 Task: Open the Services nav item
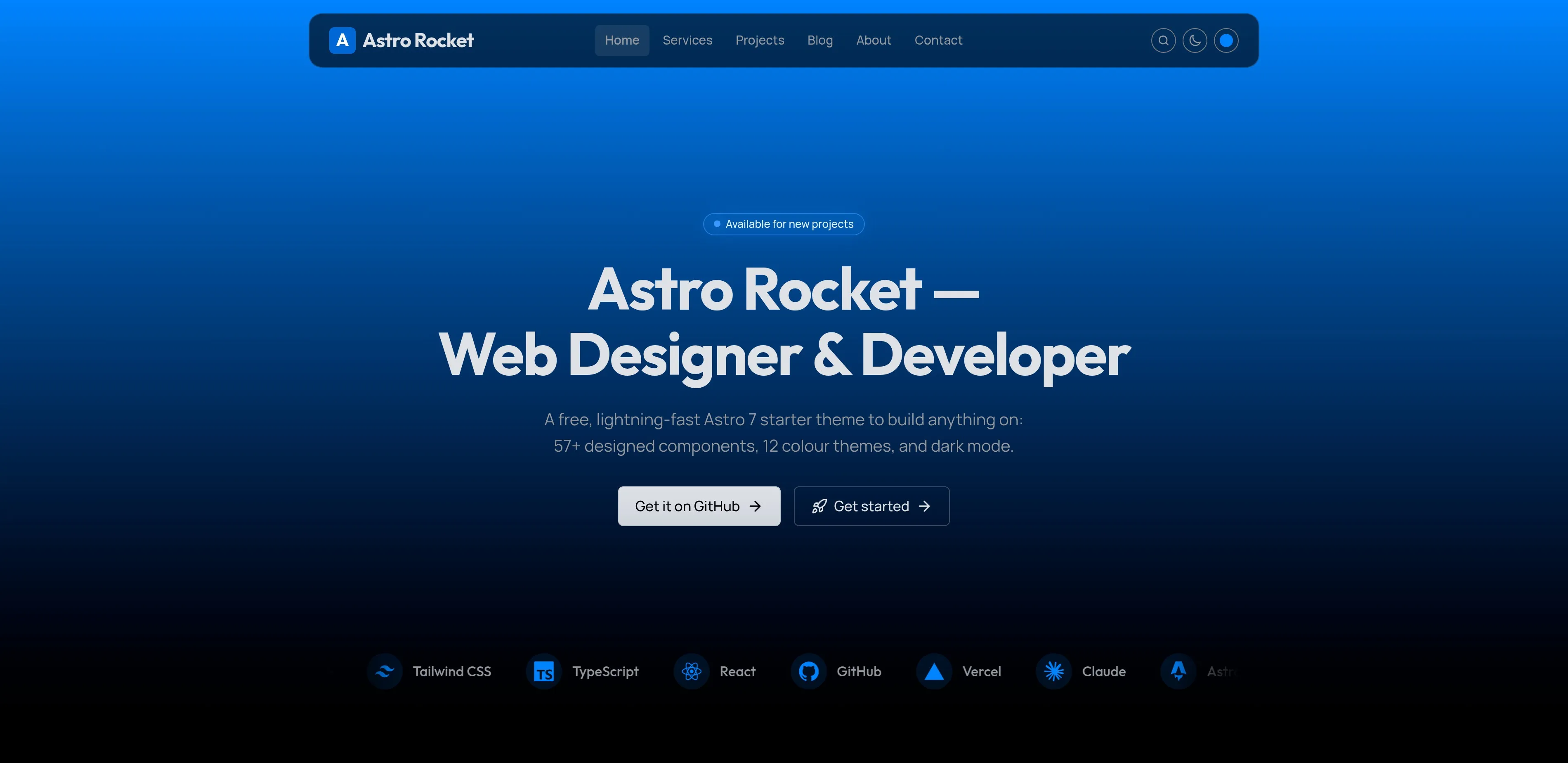tap(687, 40)
